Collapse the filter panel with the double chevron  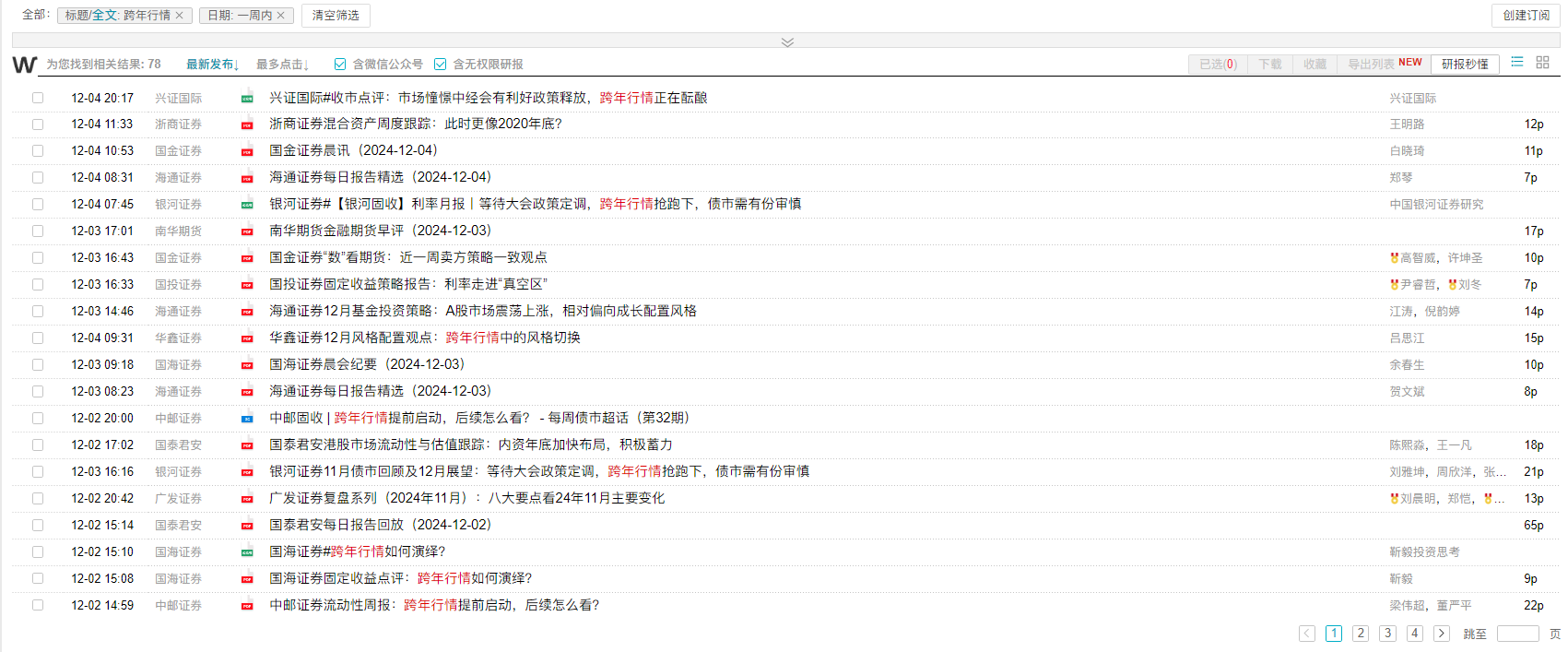click(787, 41)
